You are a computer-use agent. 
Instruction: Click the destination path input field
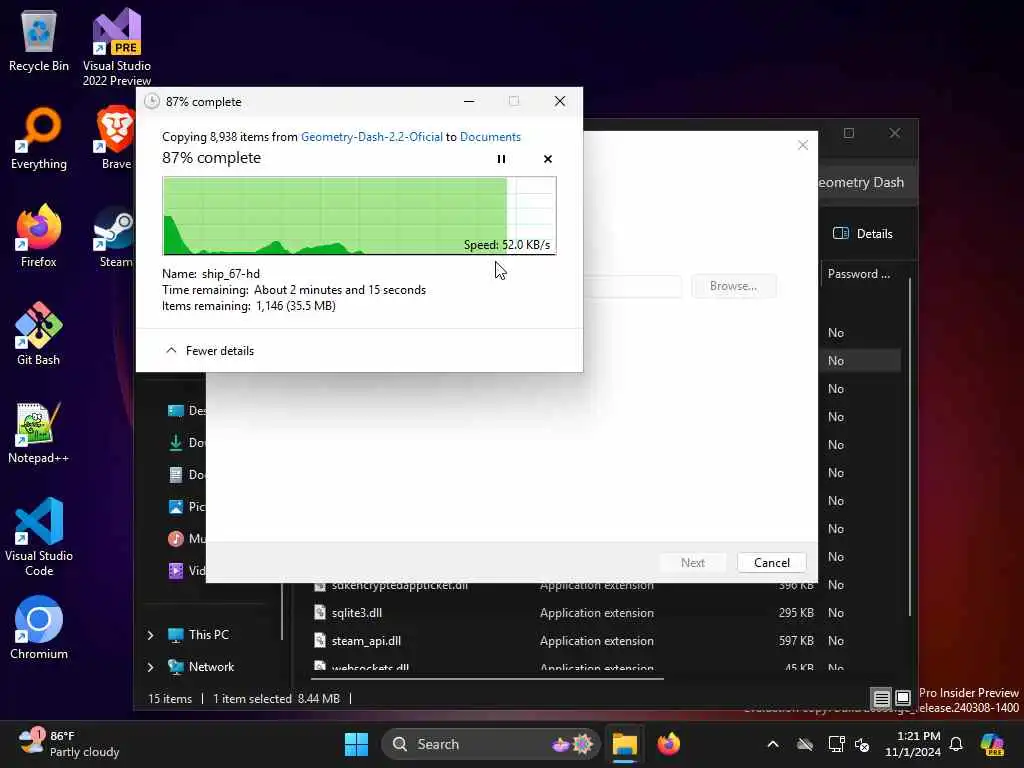tap(632, 286)
